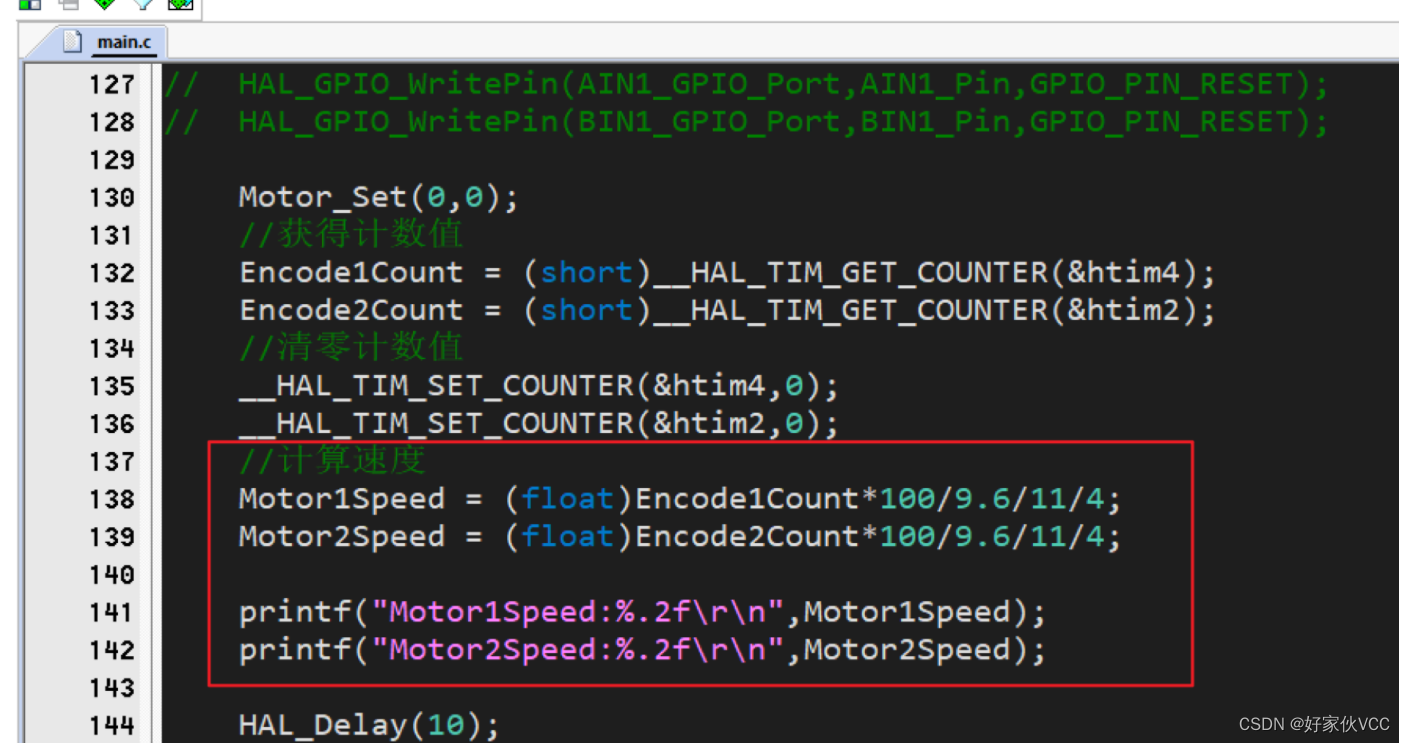Click line number 144 in the gutter
The height and width of the screenshot is (743, 1406).
click(111, 726)
